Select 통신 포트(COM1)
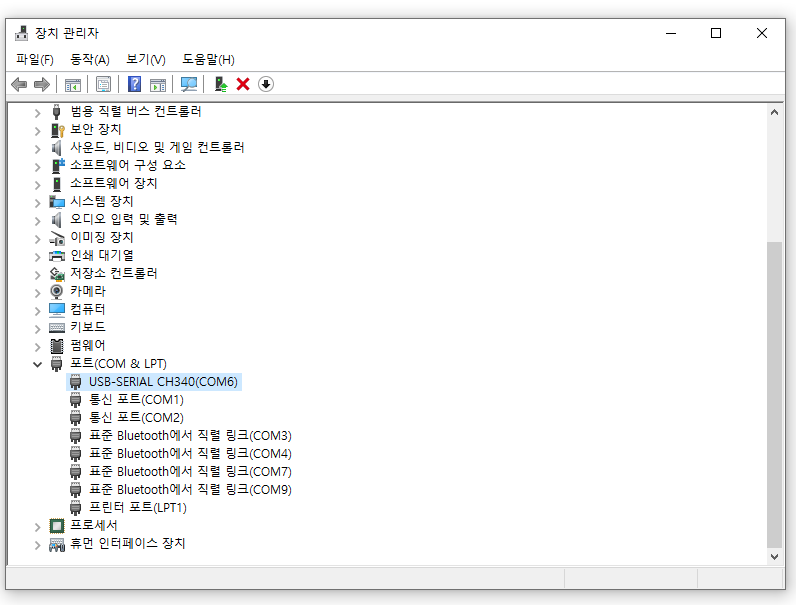Screen dimensions: 796x605 [136, 400]
